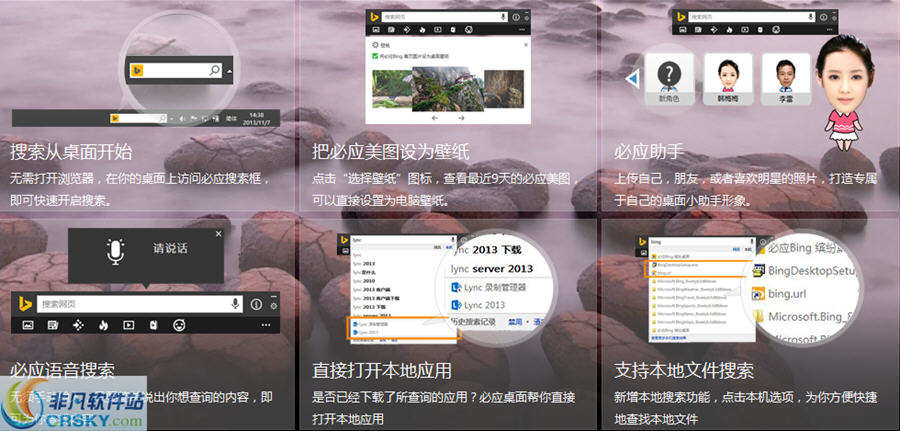Open the flame trending icon in the large toolbar
The image size is (900, 431).
coord(103,325)
